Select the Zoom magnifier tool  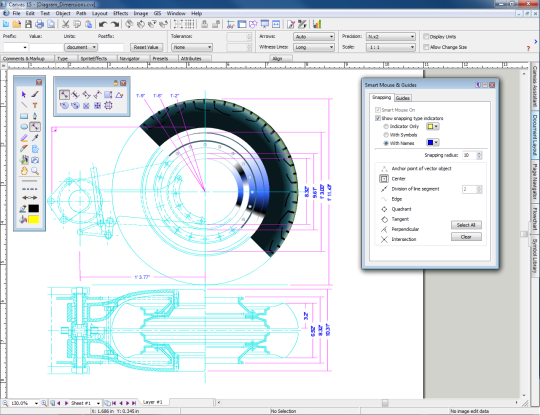point(35,171)
